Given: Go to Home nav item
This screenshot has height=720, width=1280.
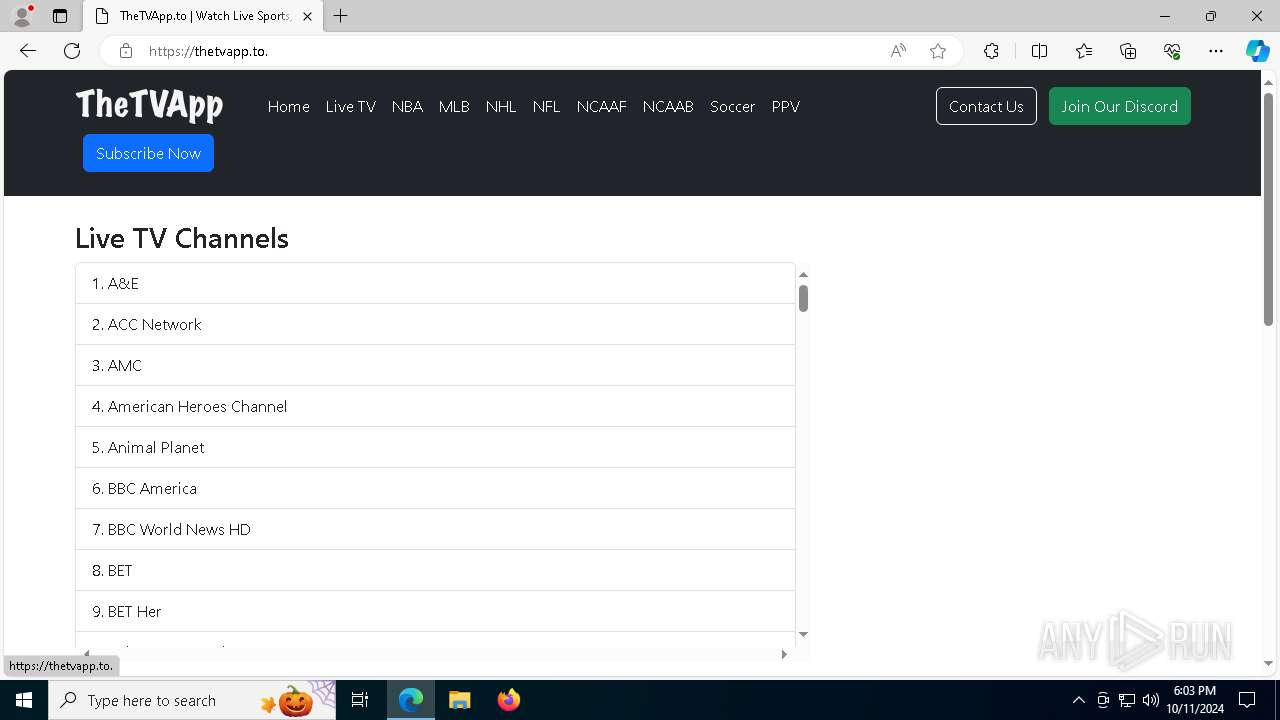Looking at the screenshot, I should click(288, 107).
